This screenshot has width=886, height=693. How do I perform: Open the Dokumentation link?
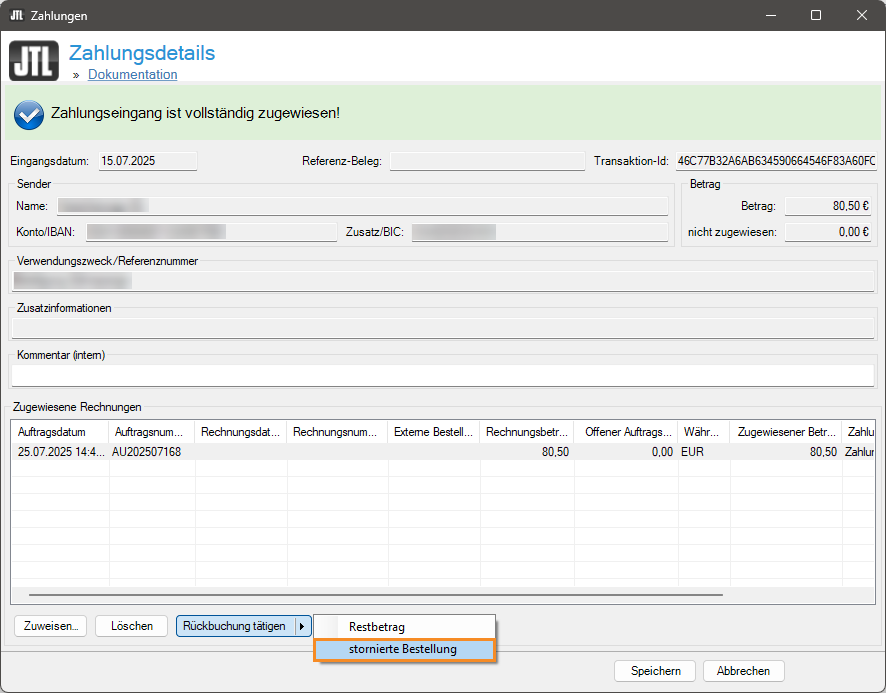pos(132,75)
